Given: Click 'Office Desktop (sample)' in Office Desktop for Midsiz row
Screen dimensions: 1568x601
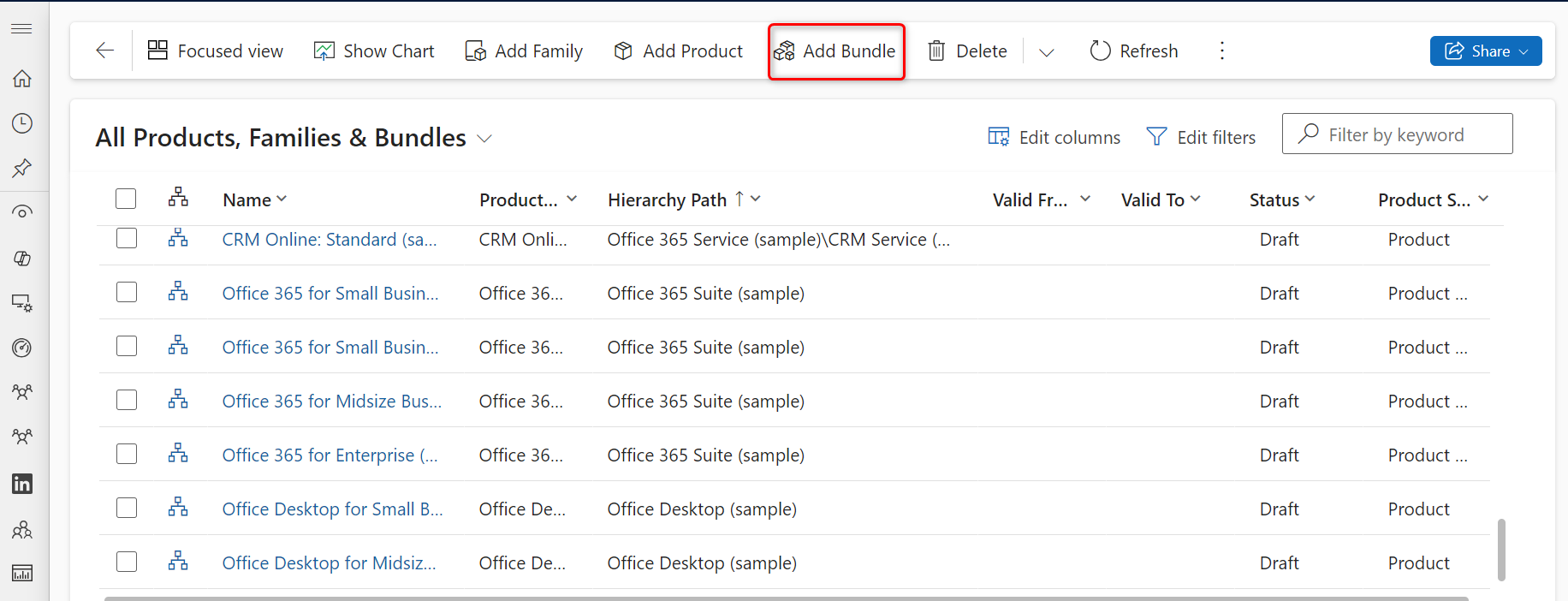Looking at the screenshot, I should [x=702, y=563].
